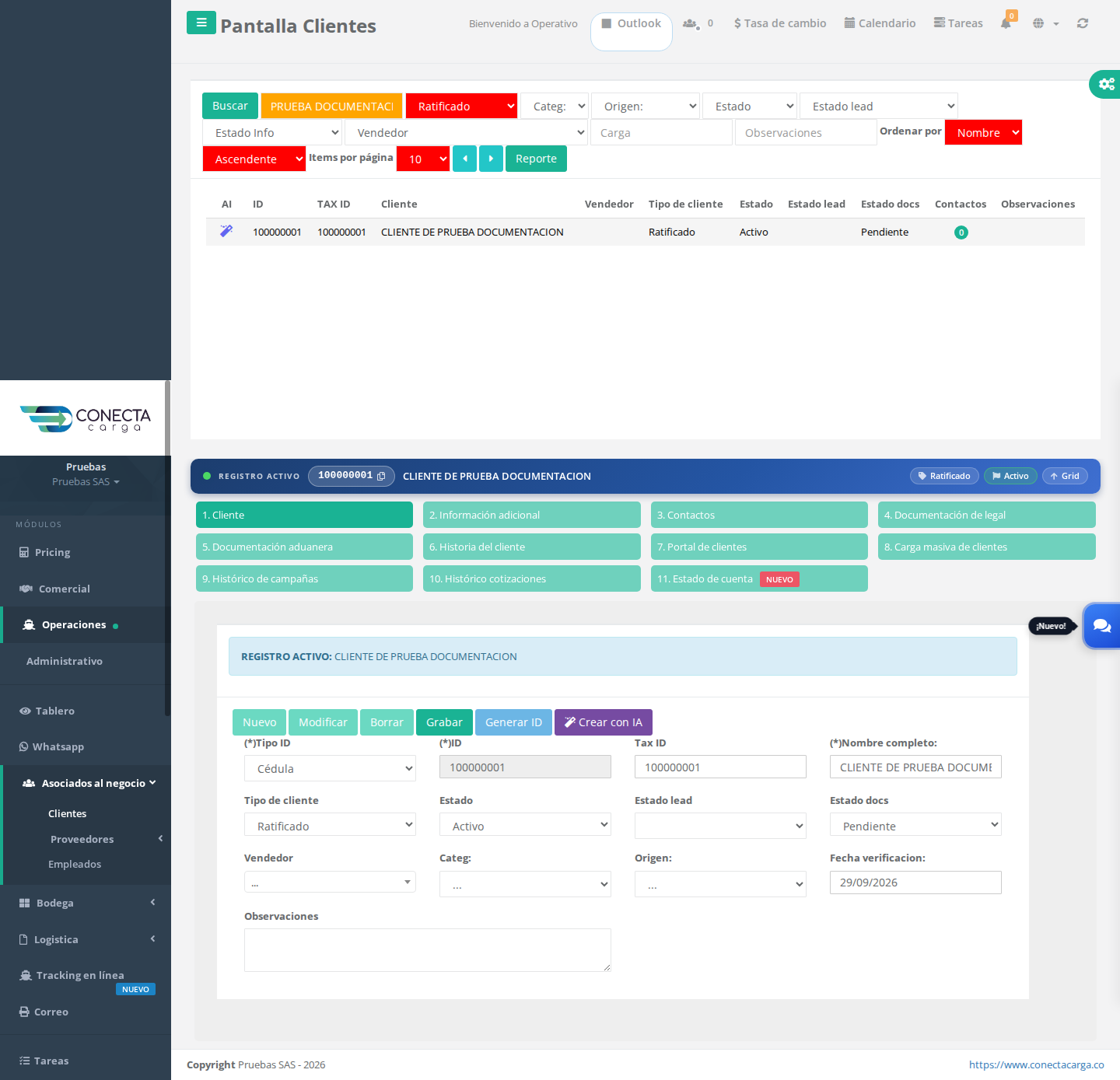This screenshot has width=1120, height=1080.
Task: Open Tareas in the top header
Action: [x=958, y=23]
